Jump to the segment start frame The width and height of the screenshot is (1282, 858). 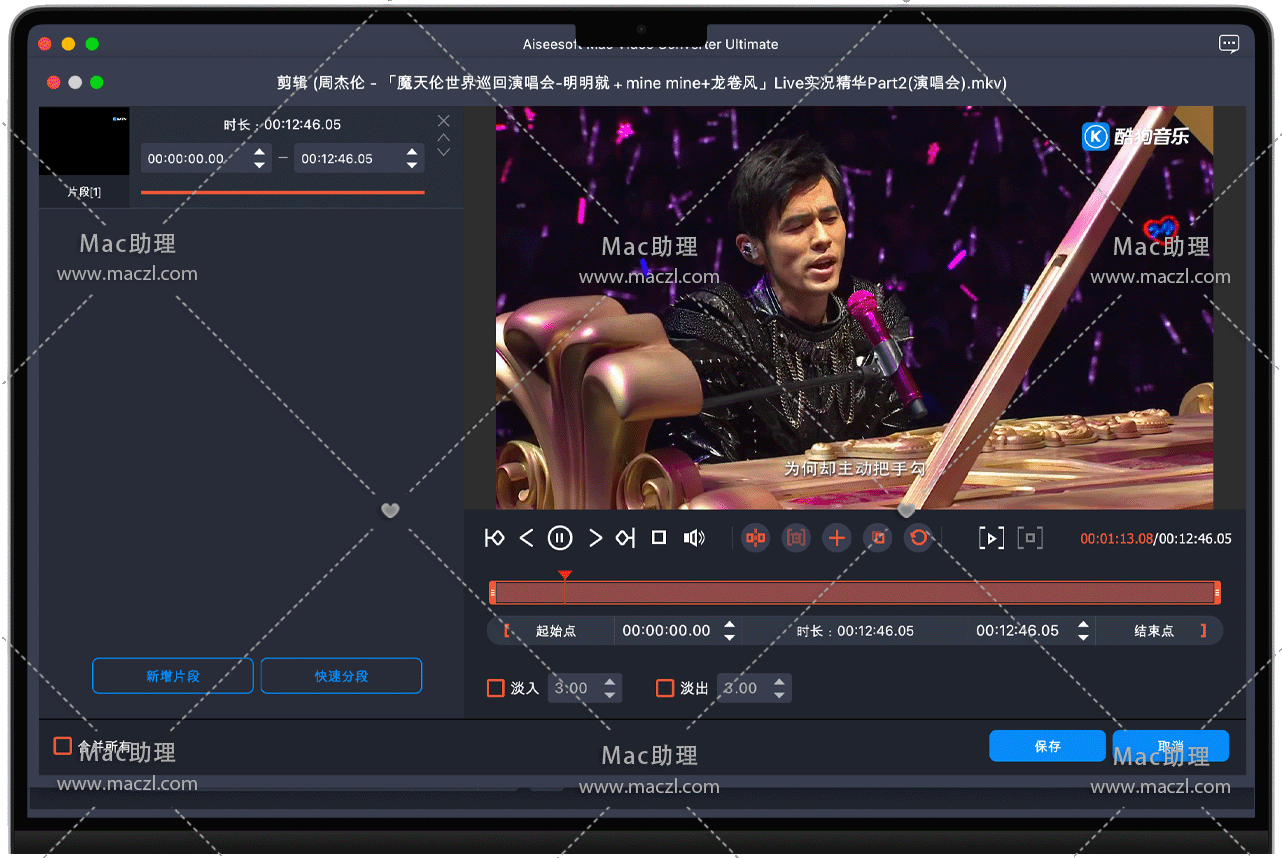click(x=494, y=538)
